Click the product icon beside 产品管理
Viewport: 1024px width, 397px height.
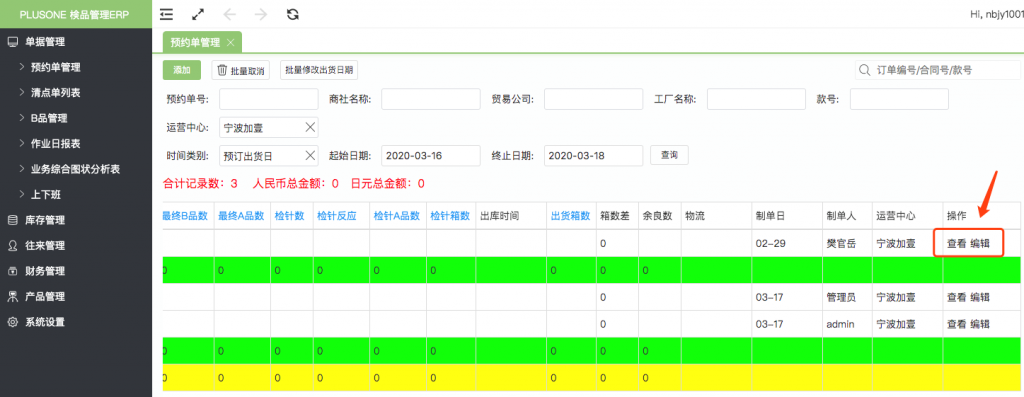[x=12, y=296]
